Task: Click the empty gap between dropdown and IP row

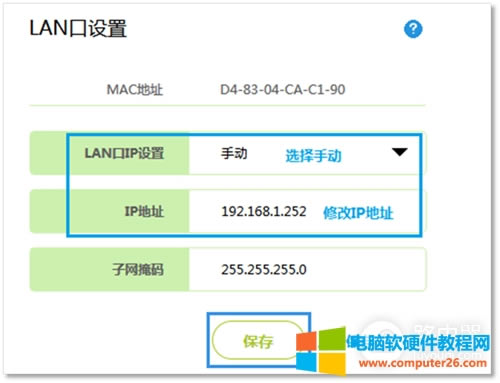Action: click(243, 182)
